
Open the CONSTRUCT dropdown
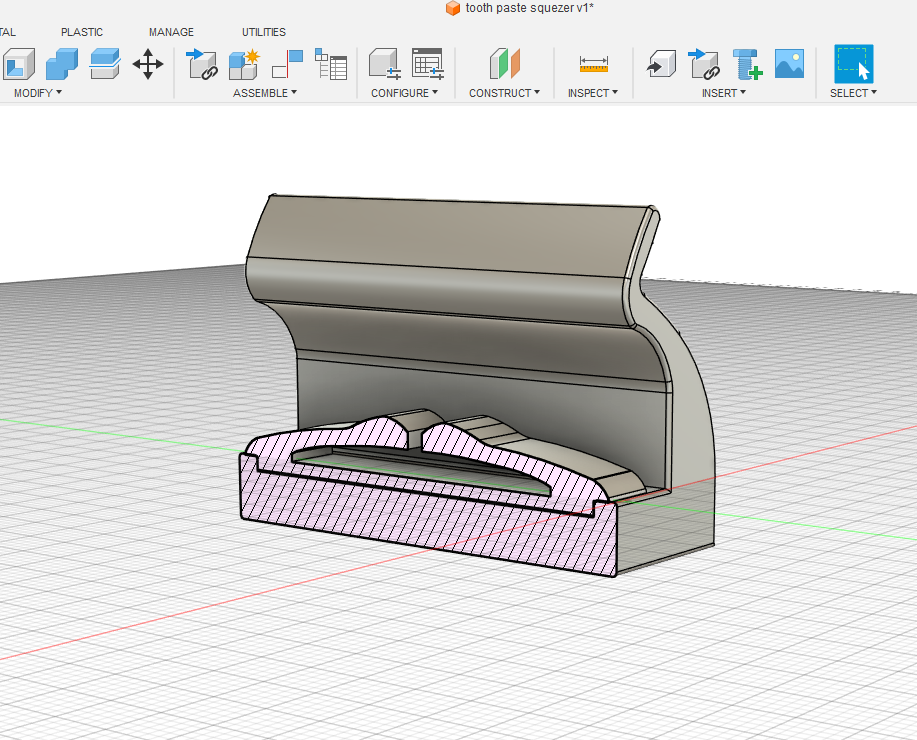(504, 93)
